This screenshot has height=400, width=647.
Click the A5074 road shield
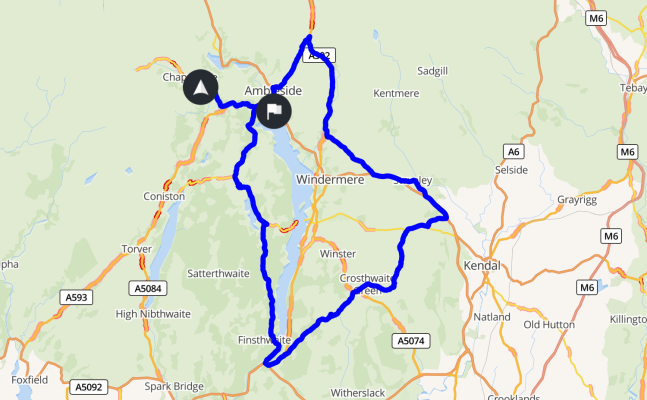pos(411,341)
